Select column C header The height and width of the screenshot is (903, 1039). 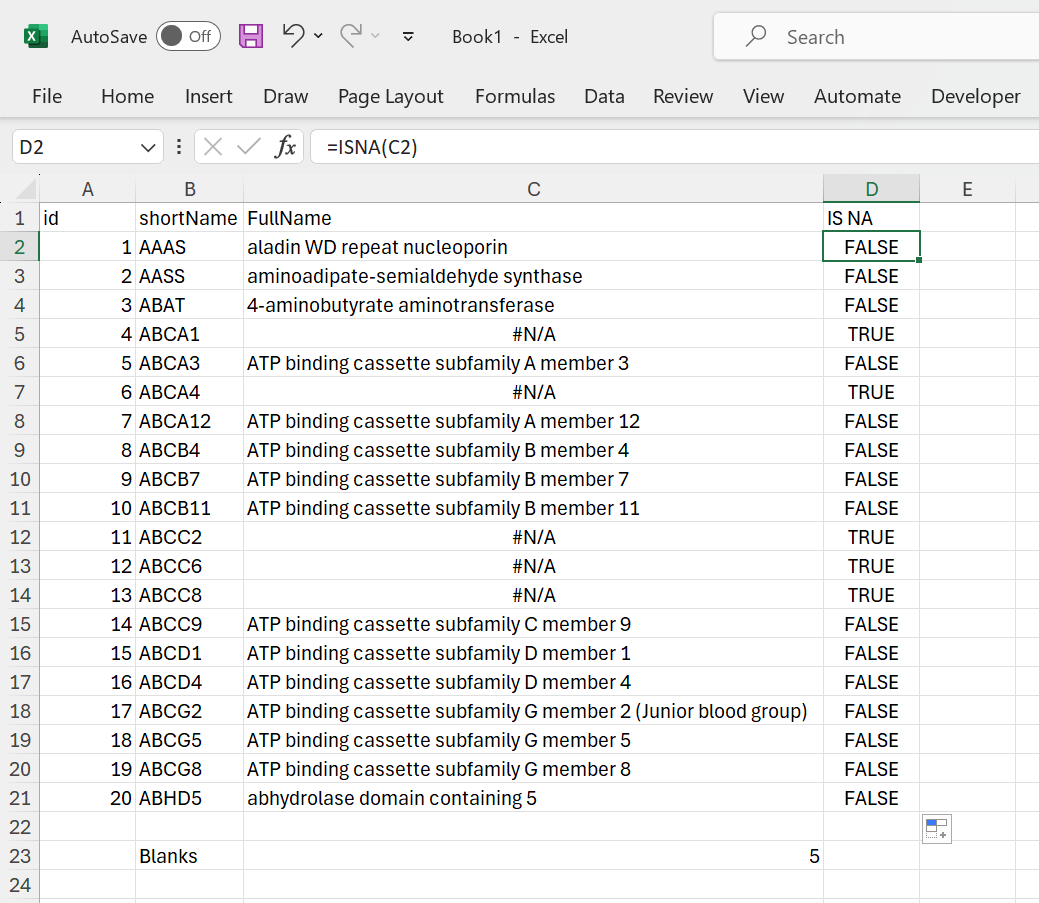coord(533,189)
